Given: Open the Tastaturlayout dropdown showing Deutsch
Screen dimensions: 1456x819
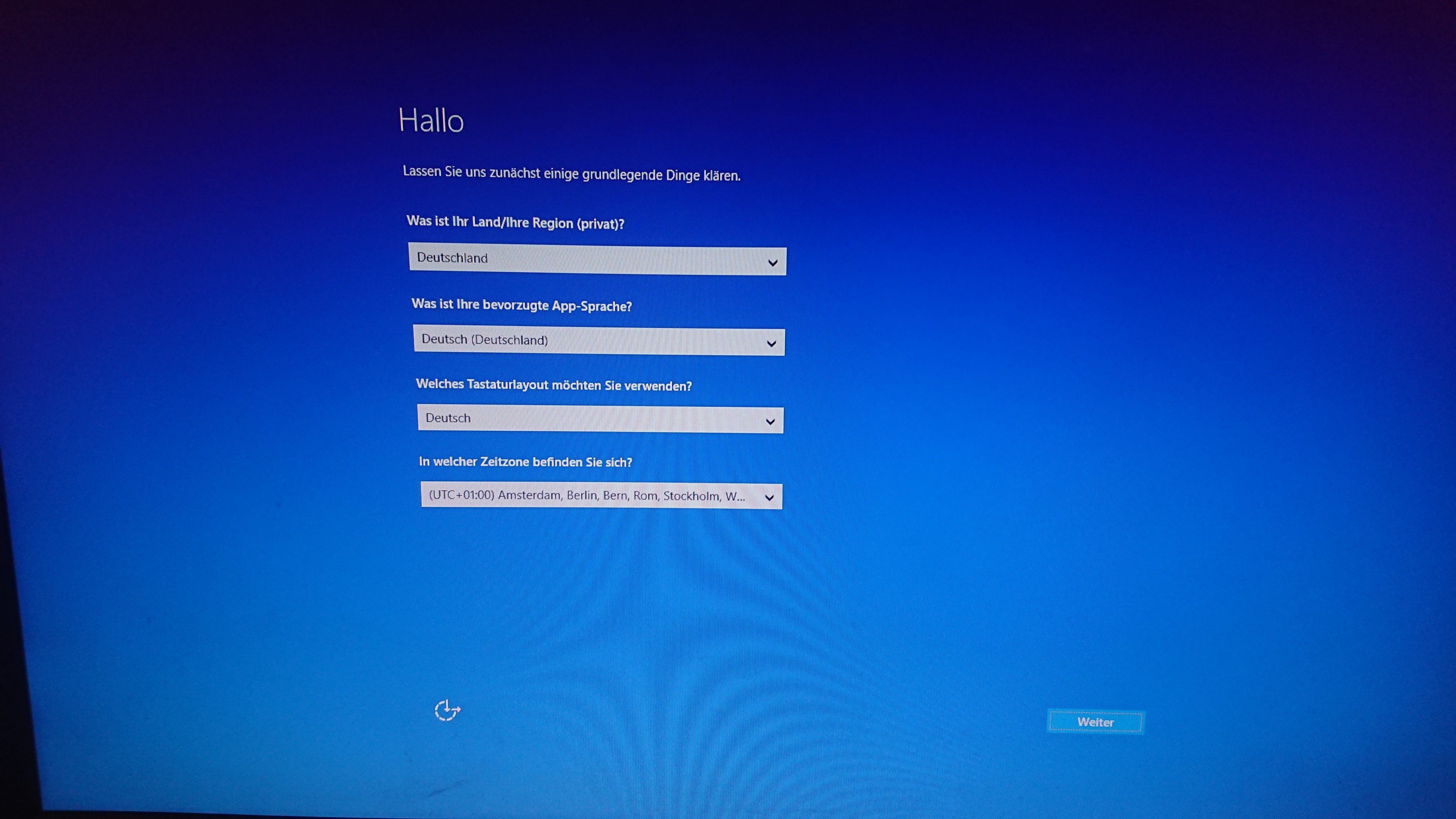Looking at the screenshot, I should 600,419.
